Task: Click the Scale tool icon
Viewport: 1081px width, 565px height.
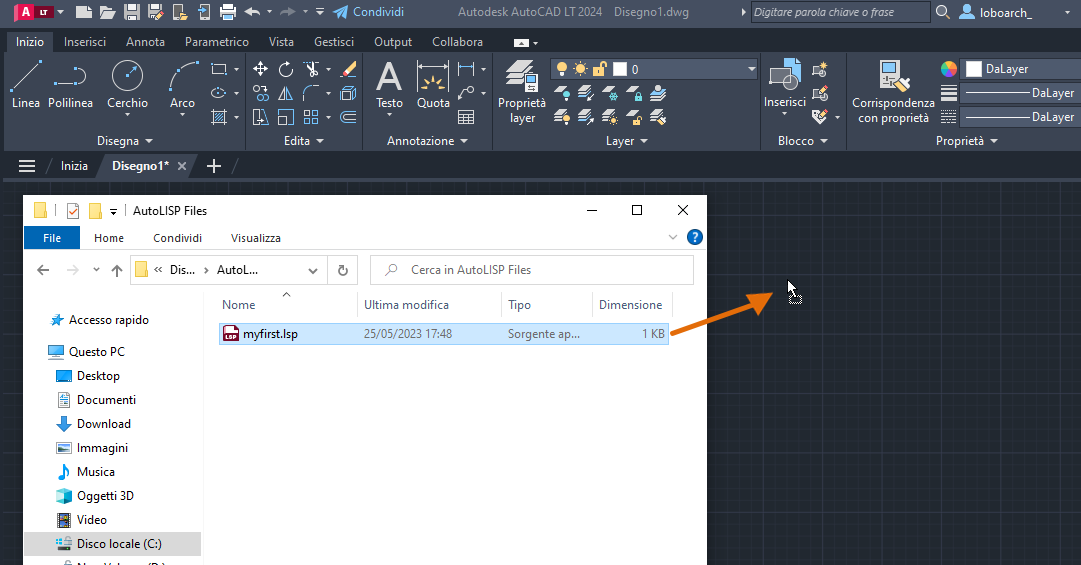Action: click(x=285, y=117)
